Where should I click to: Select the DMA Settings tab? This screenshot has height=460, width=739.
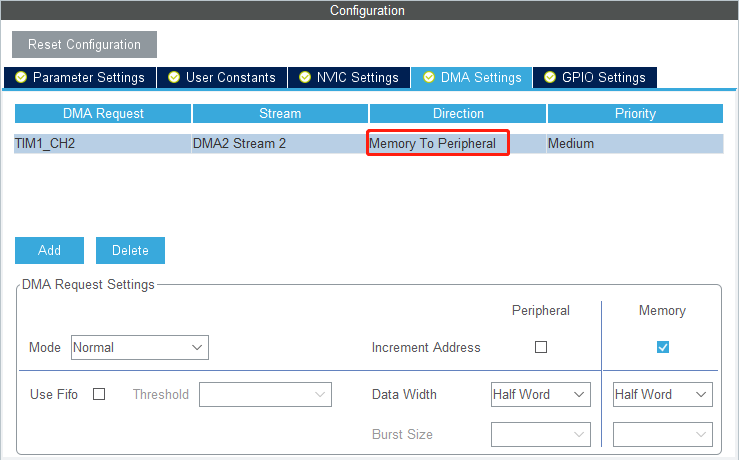point(472,77)
